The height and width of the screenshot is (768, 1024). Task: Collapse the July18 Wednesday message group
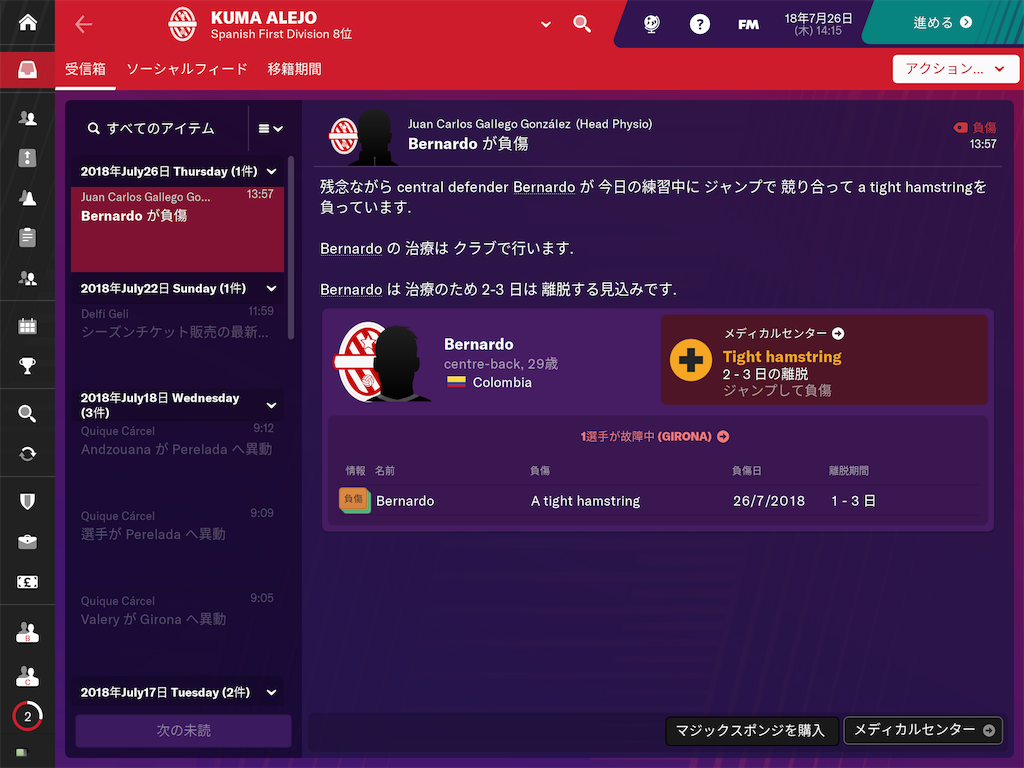click(x=272, y=406)
